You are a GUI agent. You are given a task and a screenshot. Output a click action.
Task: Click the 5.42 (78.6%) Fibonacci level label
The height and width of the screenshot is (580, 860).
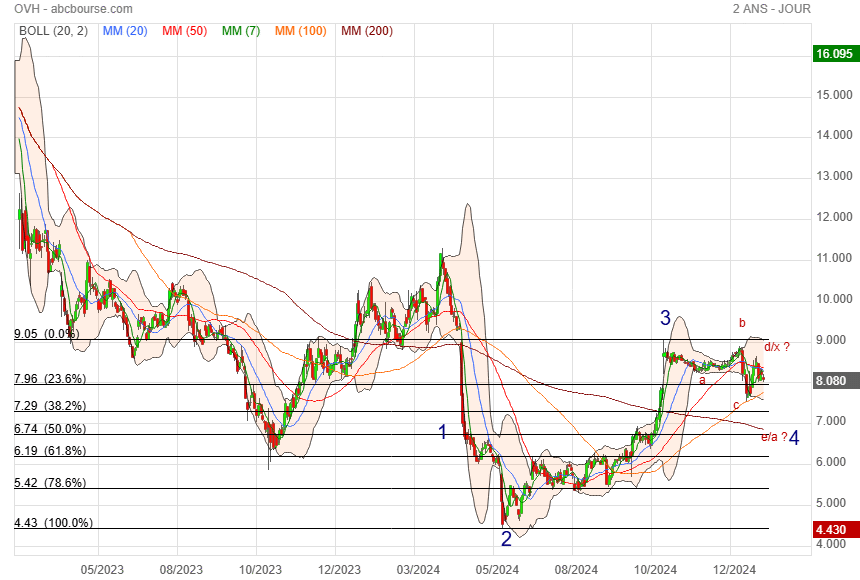click(x=50, y=482)
